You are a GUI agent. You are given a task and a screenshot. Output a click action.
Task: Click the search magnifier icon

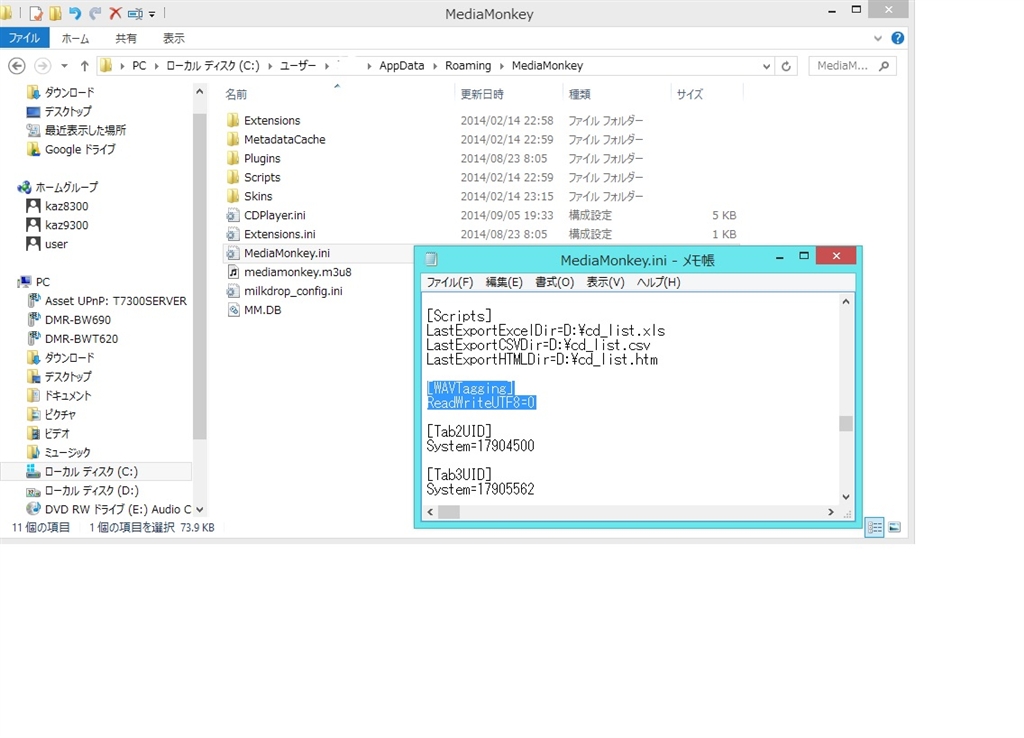click(884, 66)
